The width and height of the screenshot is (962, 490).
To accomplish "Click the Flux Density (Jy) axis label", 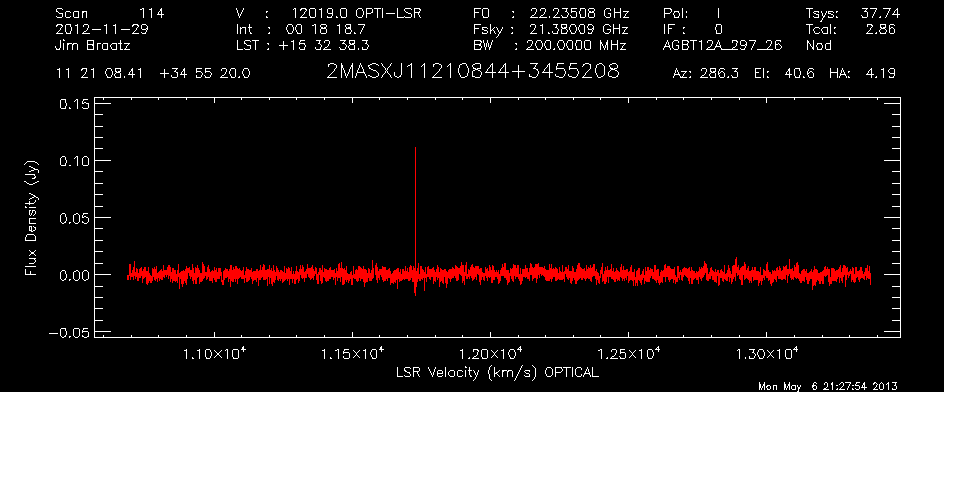I will (31, 218).
